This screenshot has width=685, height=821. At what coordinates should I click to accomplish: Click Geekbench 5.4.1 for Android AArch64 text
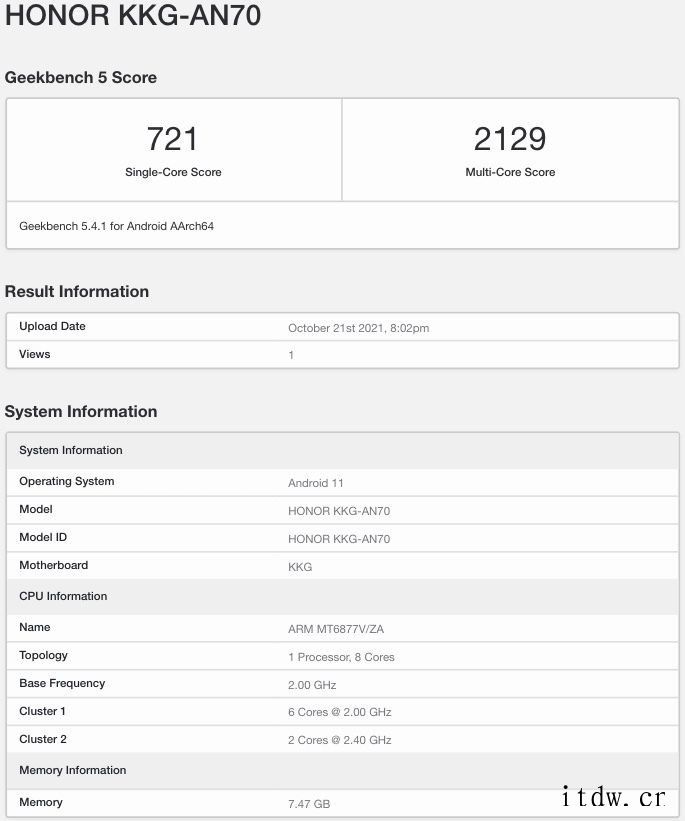[116, 226]
